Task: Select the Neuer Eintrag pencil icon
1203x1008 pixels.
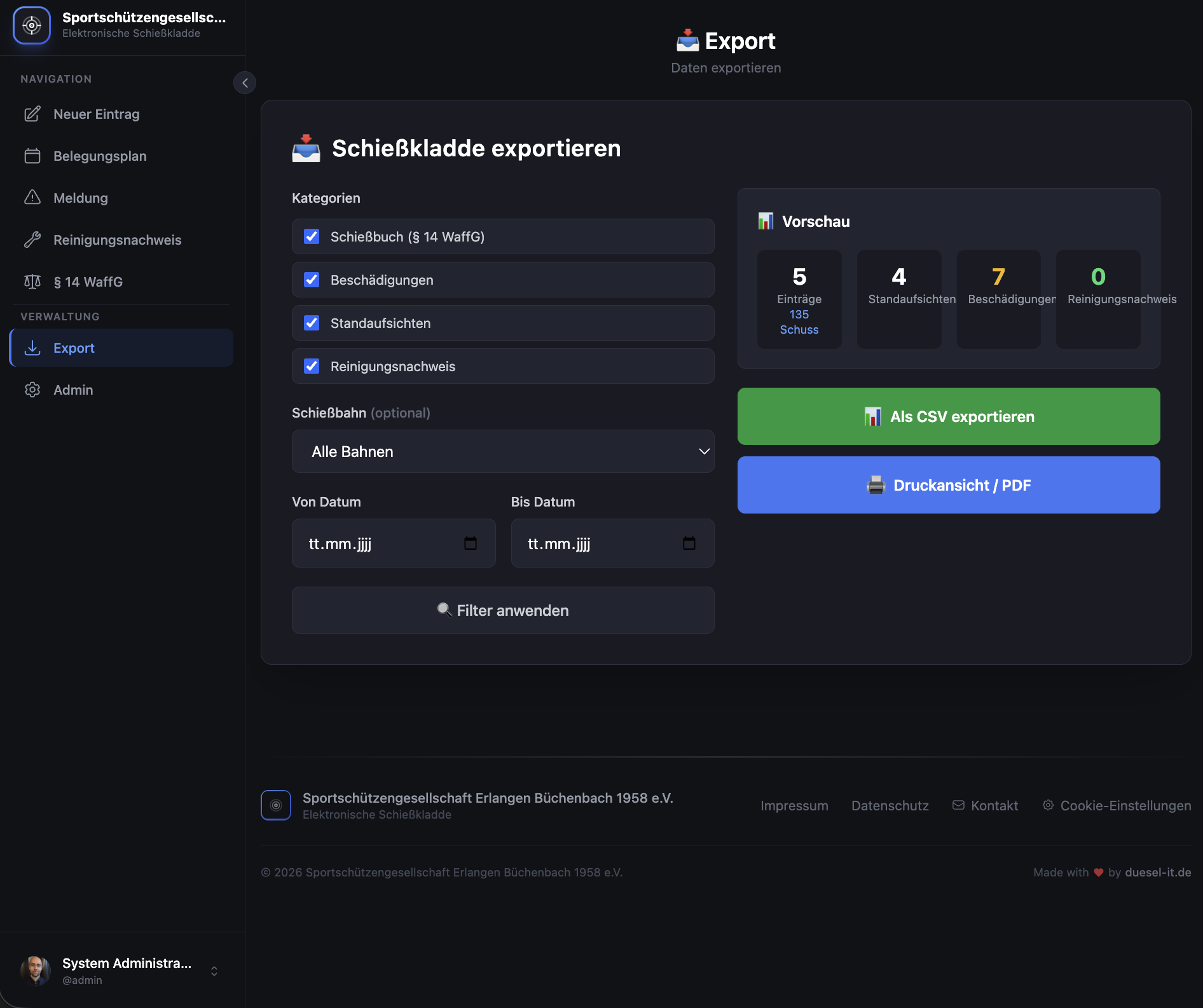Action: click(33, 114)
